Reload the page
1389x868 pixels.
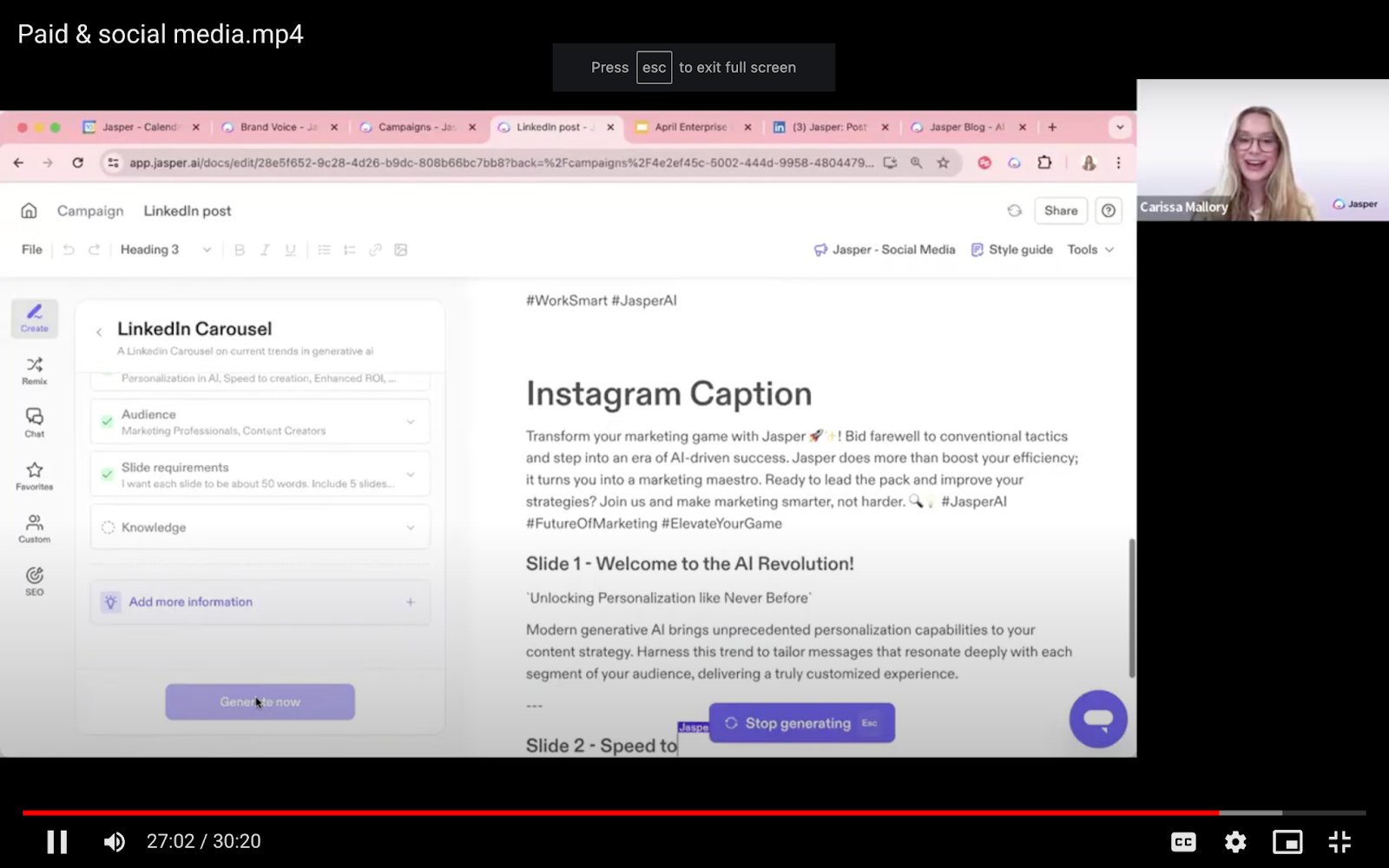coord(77,162)
